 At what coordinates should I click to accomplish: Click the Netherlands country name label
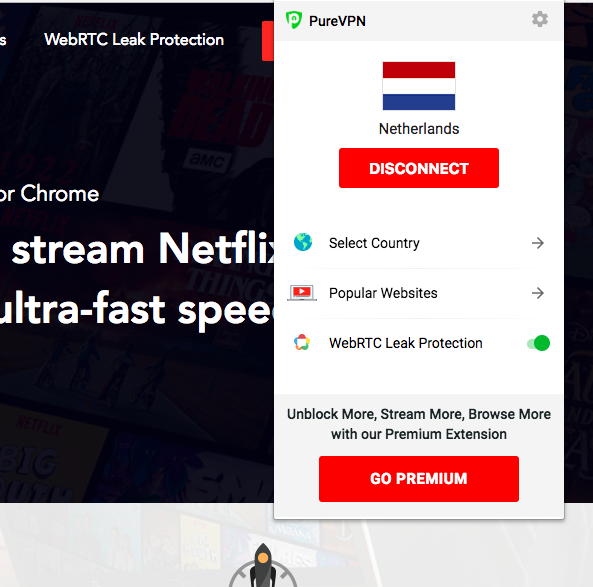(x=419, y=129)
